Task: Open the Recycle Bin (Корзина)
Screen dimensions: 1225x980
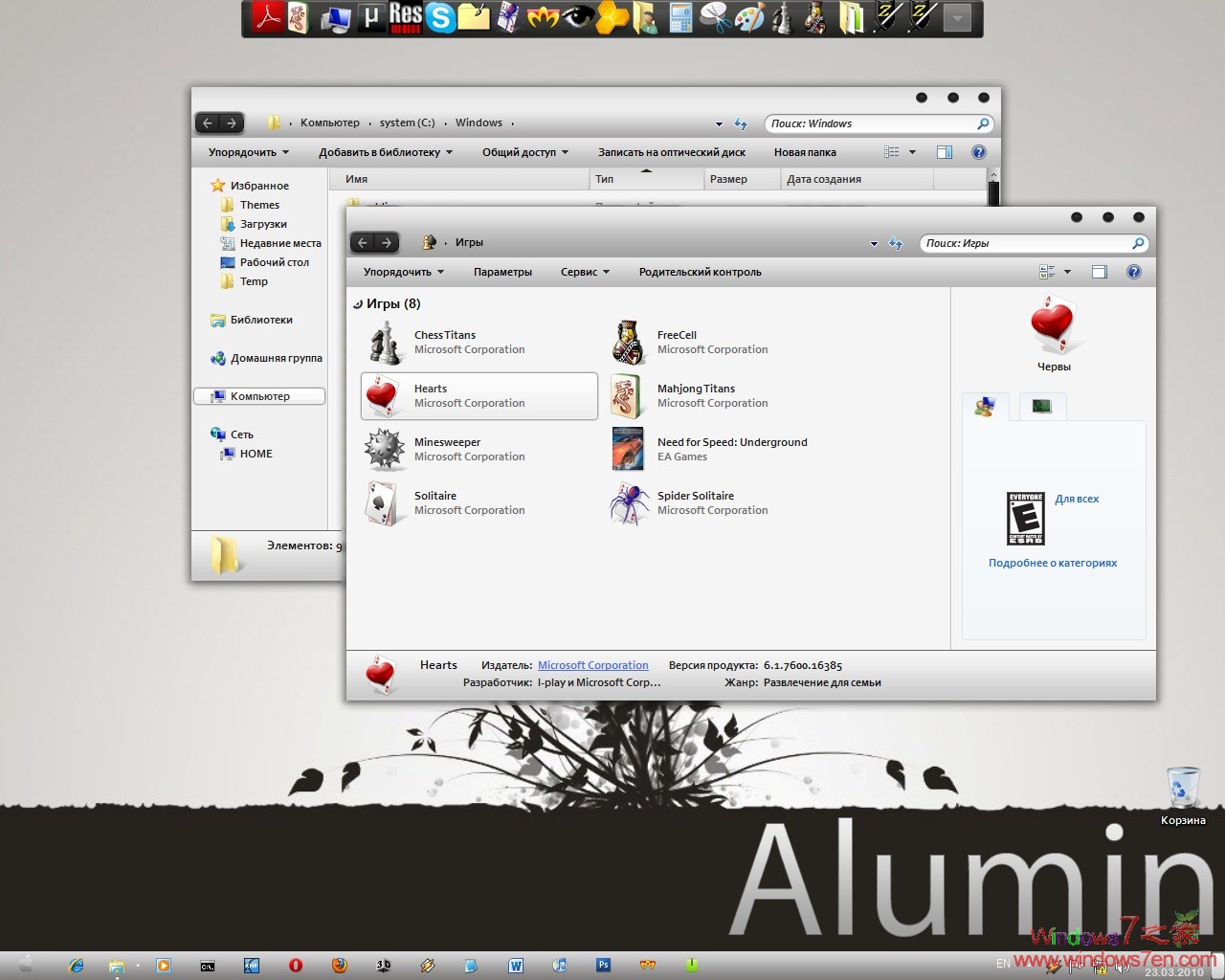Action: coord(1183,787)
